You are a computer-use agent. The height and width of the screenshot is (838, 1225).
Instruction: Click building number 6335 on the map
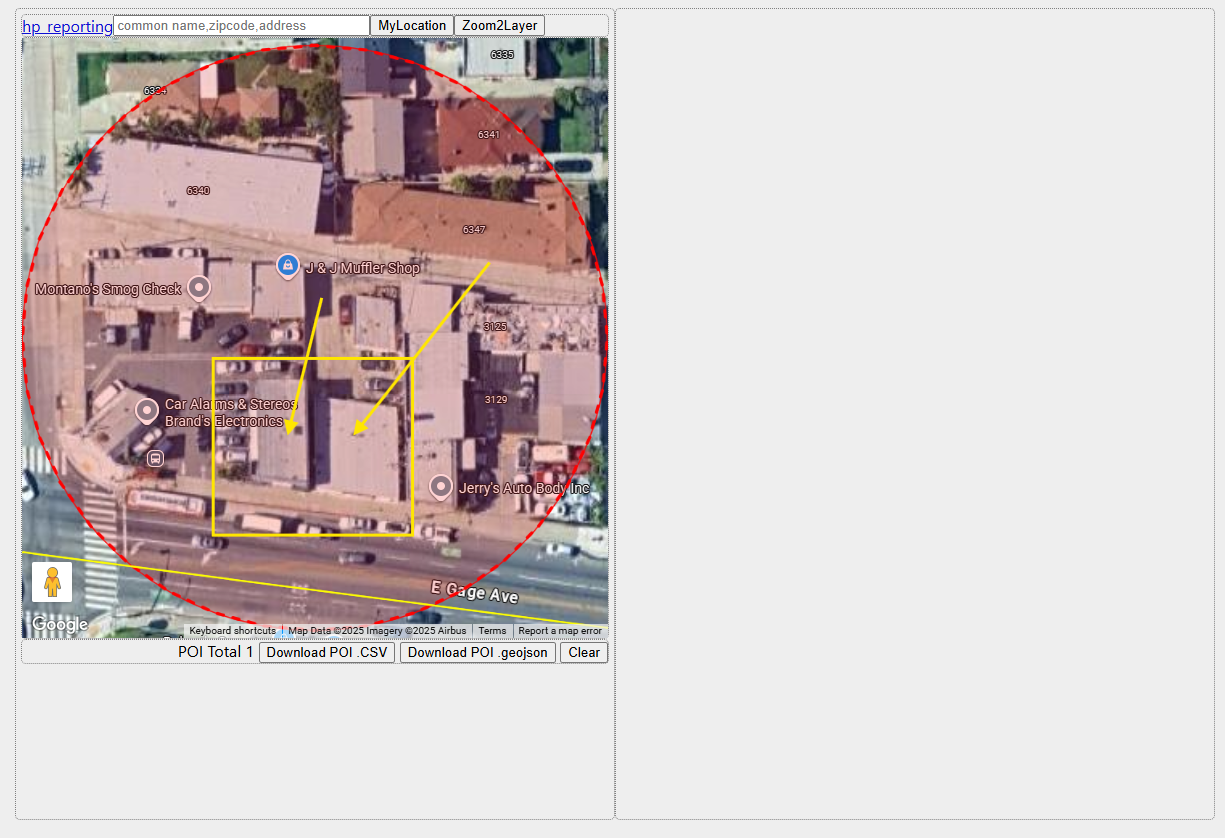click(x=502, y=54)
